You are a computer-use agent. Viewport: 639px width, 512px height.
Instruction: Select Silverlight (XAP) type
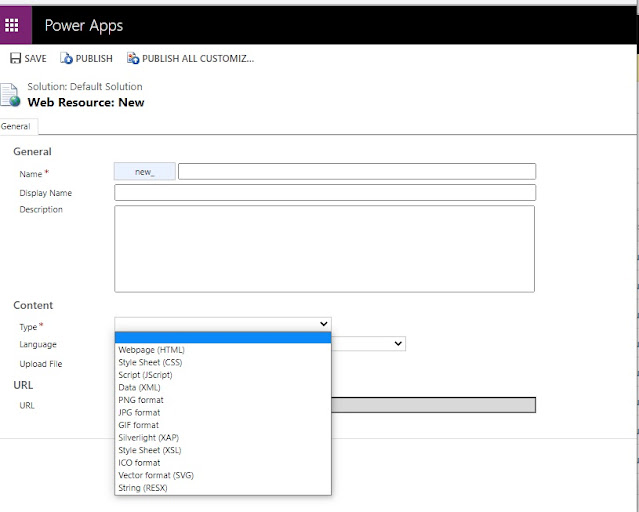[223, 438]
